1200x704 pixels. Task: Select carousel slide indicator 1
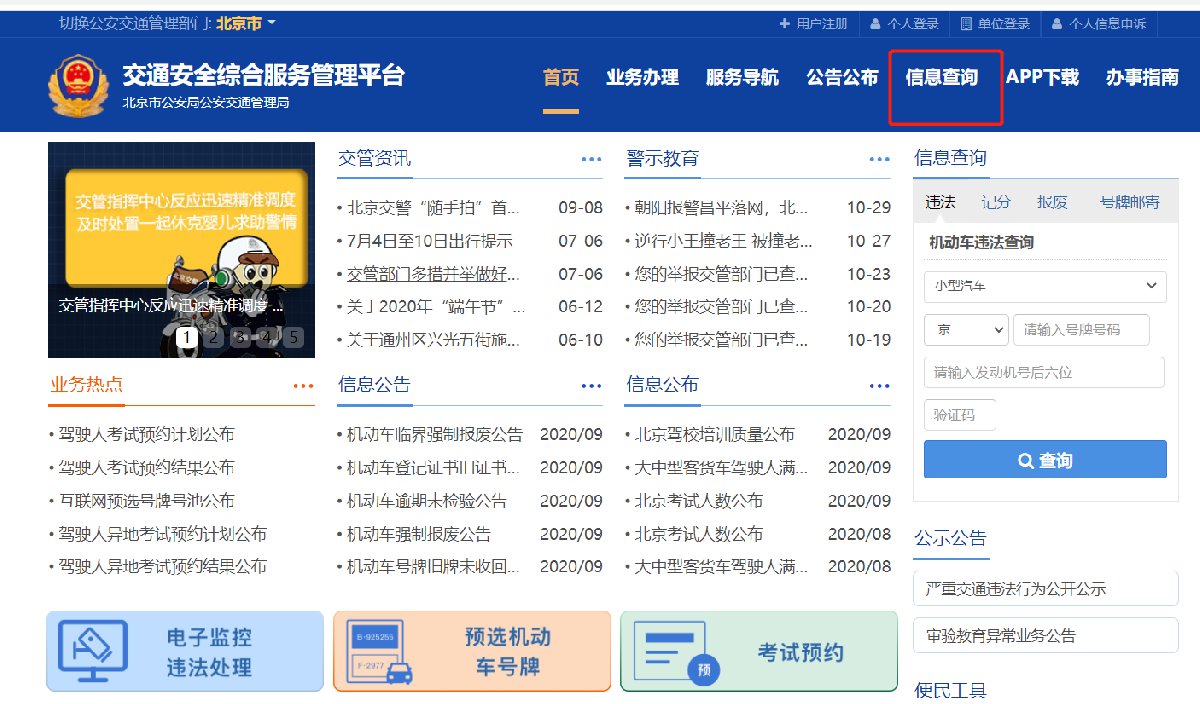coord(186,337)
